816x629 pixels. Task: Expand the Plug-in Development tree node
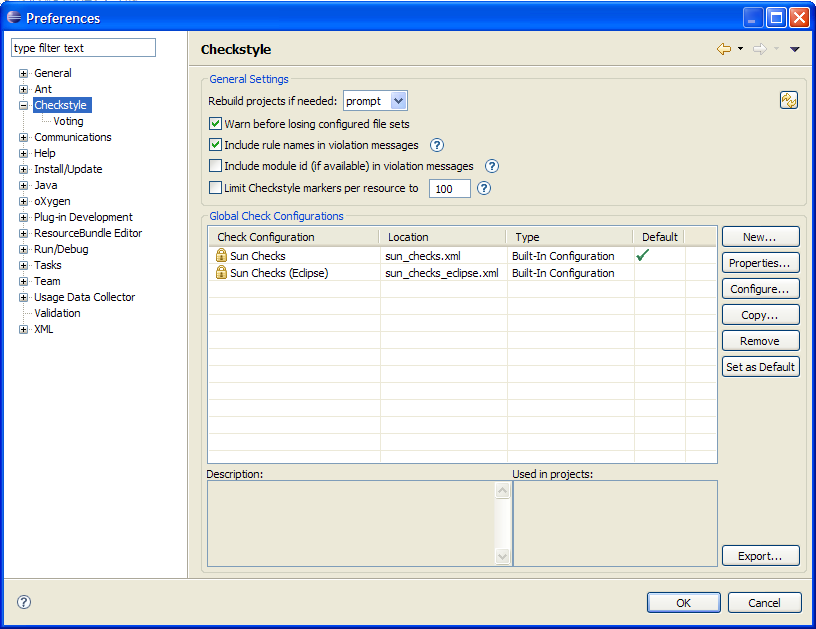coord(23,217)
